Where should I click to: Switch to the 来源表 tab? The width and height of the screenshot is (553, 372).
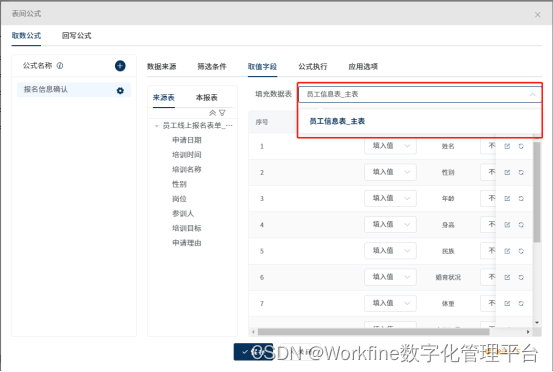(164, 97)
